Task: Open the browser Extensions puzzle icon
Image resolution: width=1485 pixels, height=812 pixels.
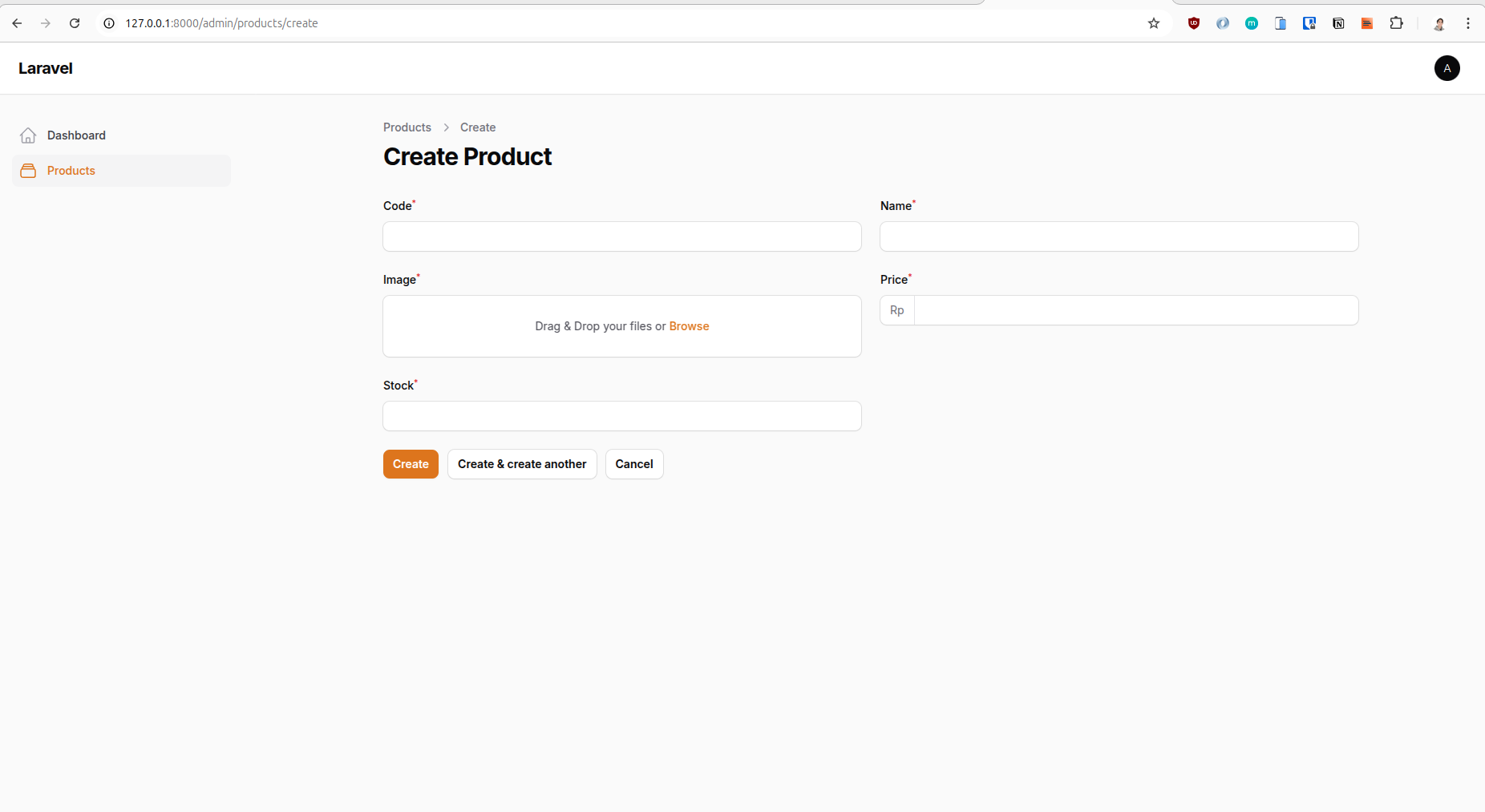Action: (1396, 23)
